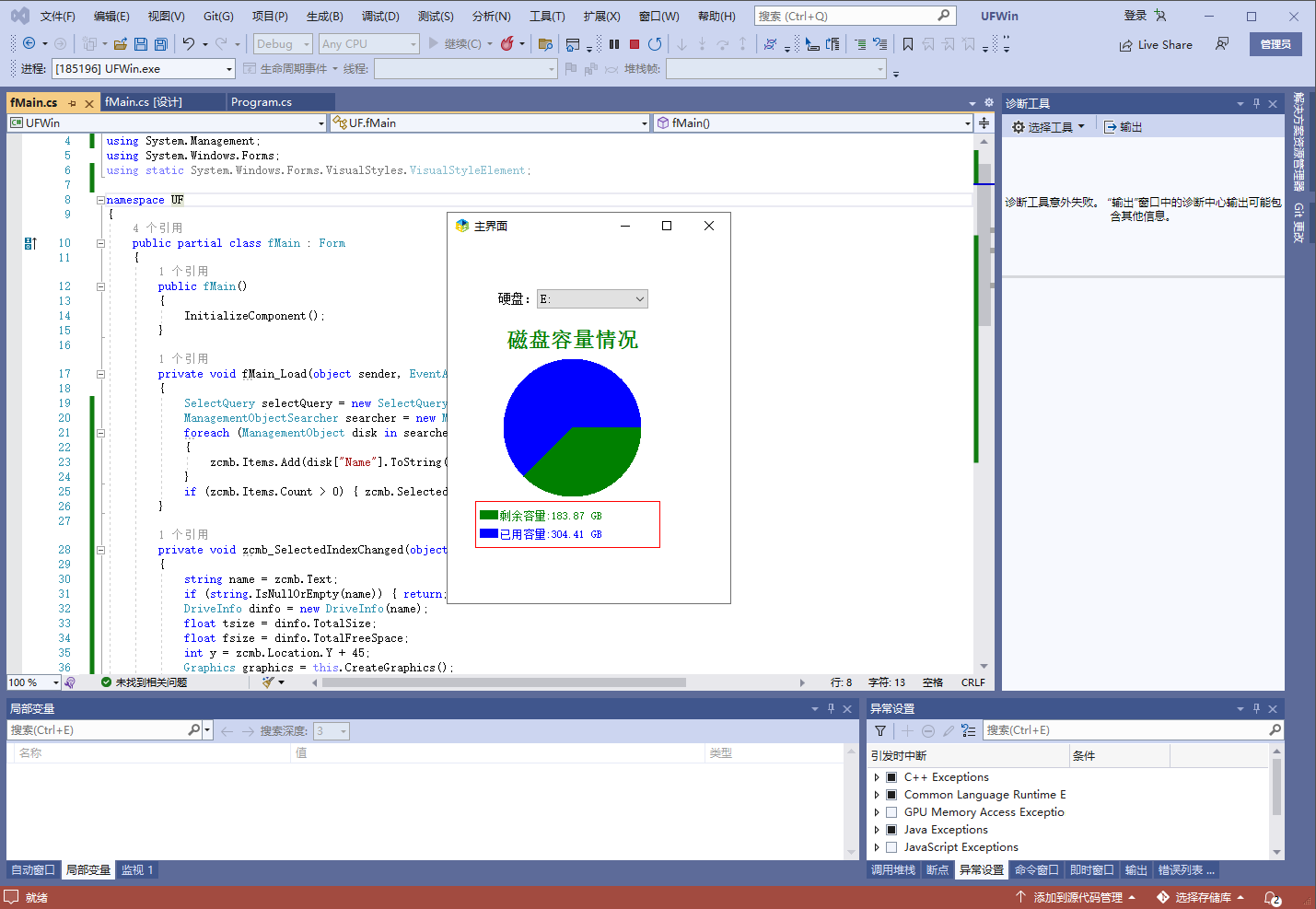1316x909 pixels.
Task: Open the 硬盘 drive combo box
Action: (592, 299)
